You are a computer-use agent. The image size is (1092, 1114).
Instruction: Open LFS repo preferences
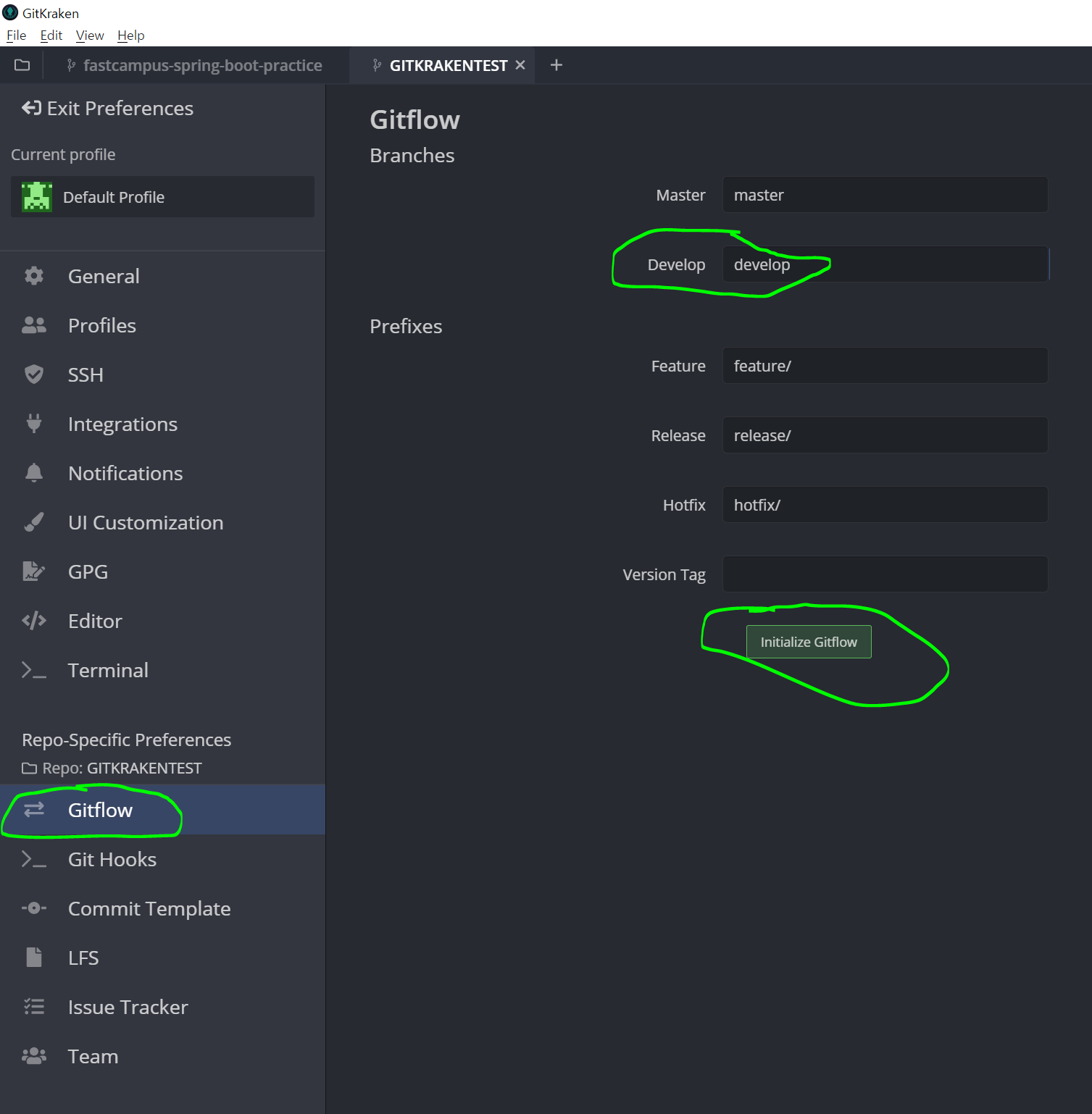tap(162, 958)
